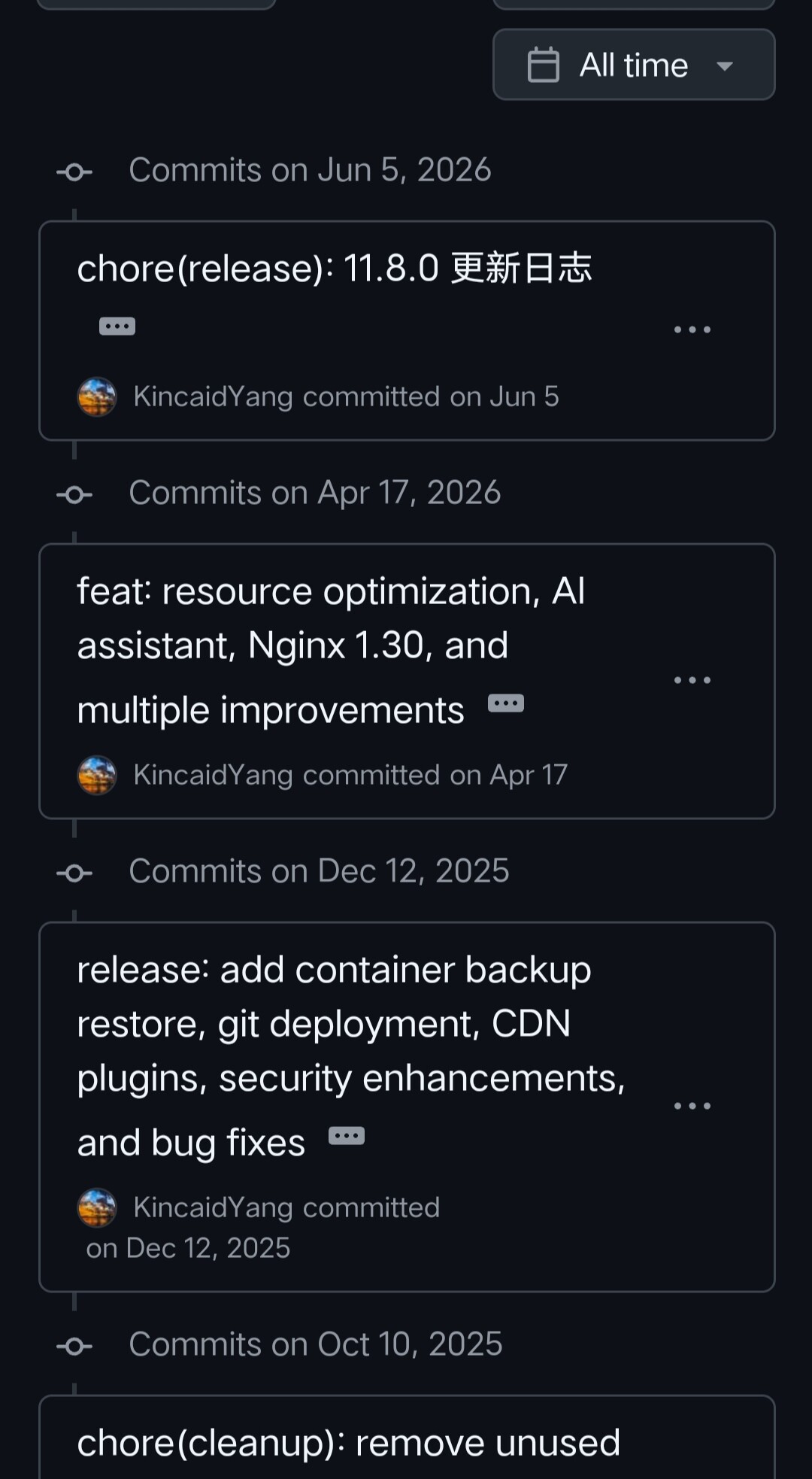The width and height of the screenshot is (812, 1479).
Task: Expand message of Nginx 1.30 improvements commit
Action: pos(506,704)
